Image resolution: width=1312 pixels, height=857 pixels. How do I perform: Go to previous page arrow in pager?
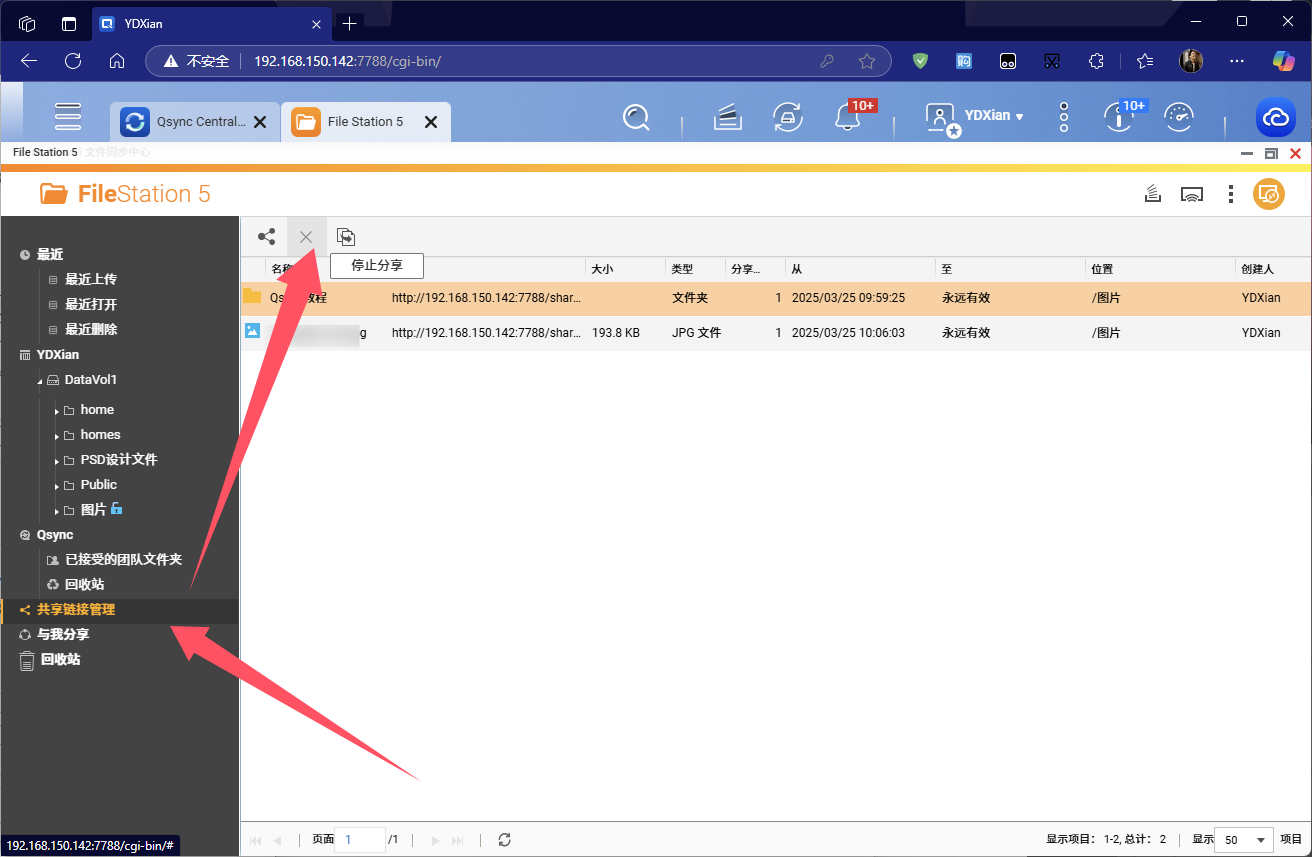[x=278, y=841]
